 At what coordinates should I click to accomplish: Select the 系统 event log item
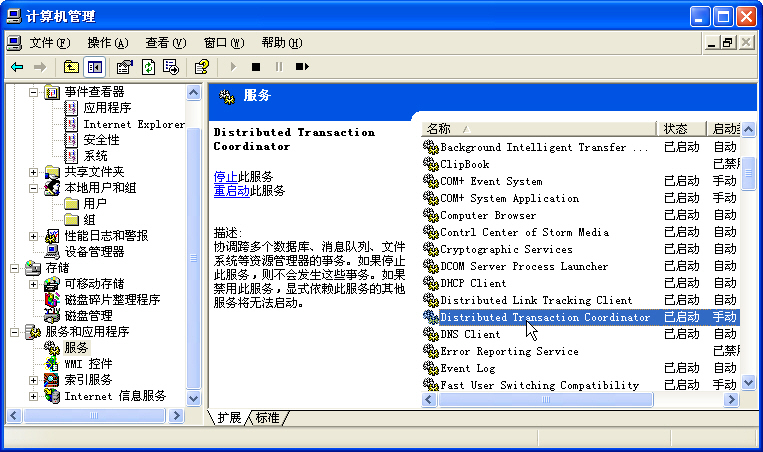coord(95,156)
